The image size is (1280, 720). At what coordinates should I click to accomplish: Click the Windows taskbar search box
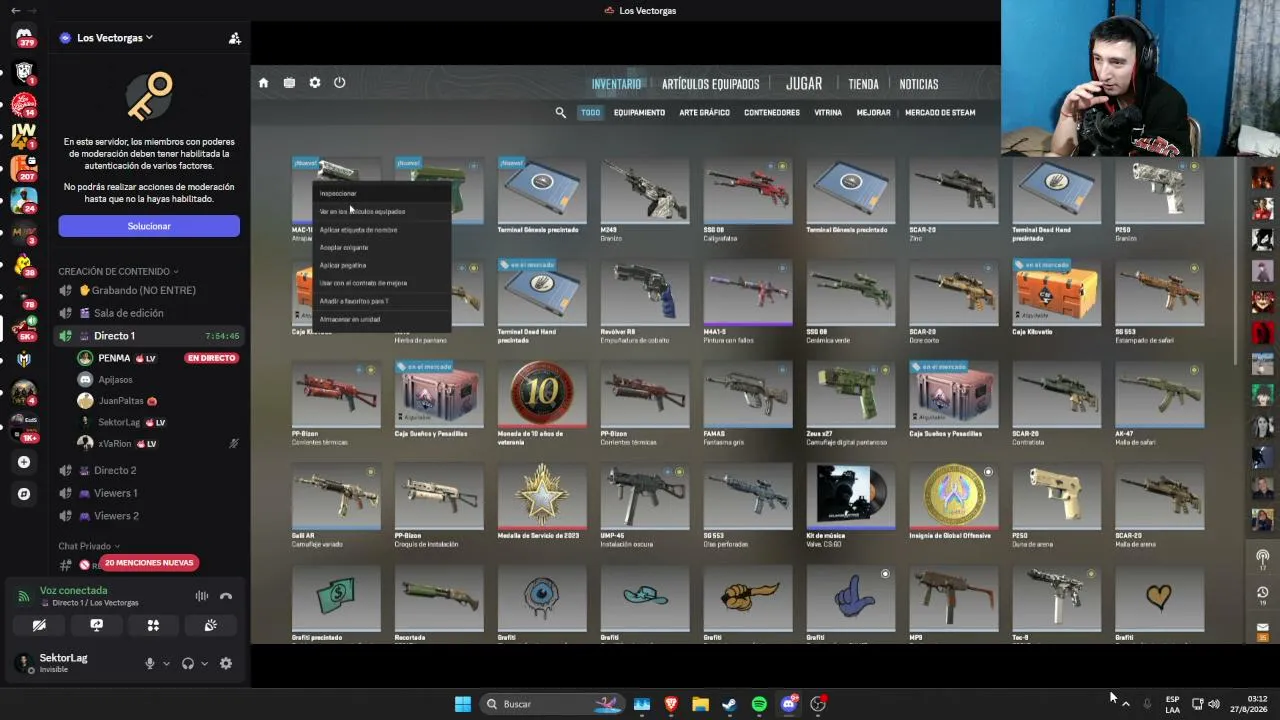tap(553, 704)
